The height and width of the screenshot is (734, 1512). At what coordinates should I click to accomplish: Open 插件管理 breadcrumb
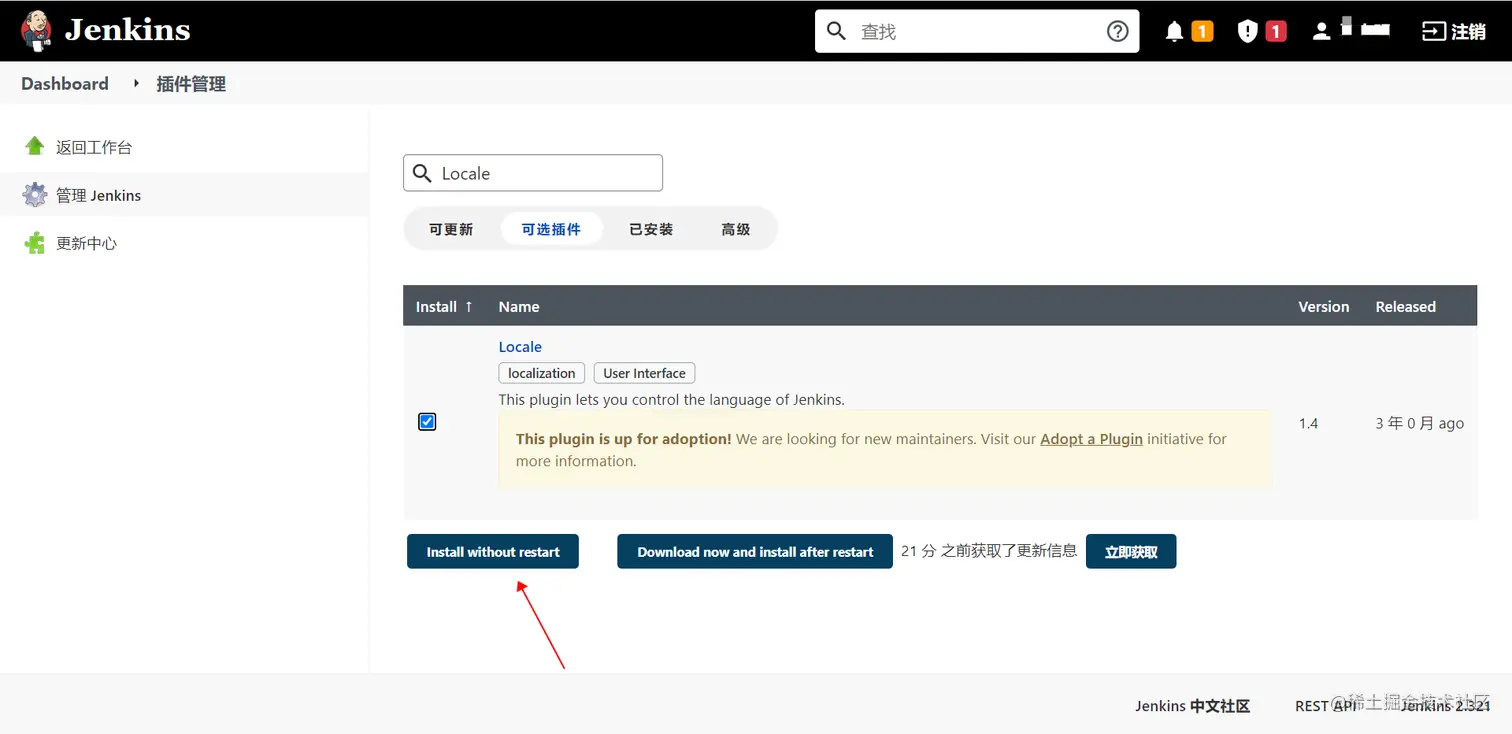point(191,84)
